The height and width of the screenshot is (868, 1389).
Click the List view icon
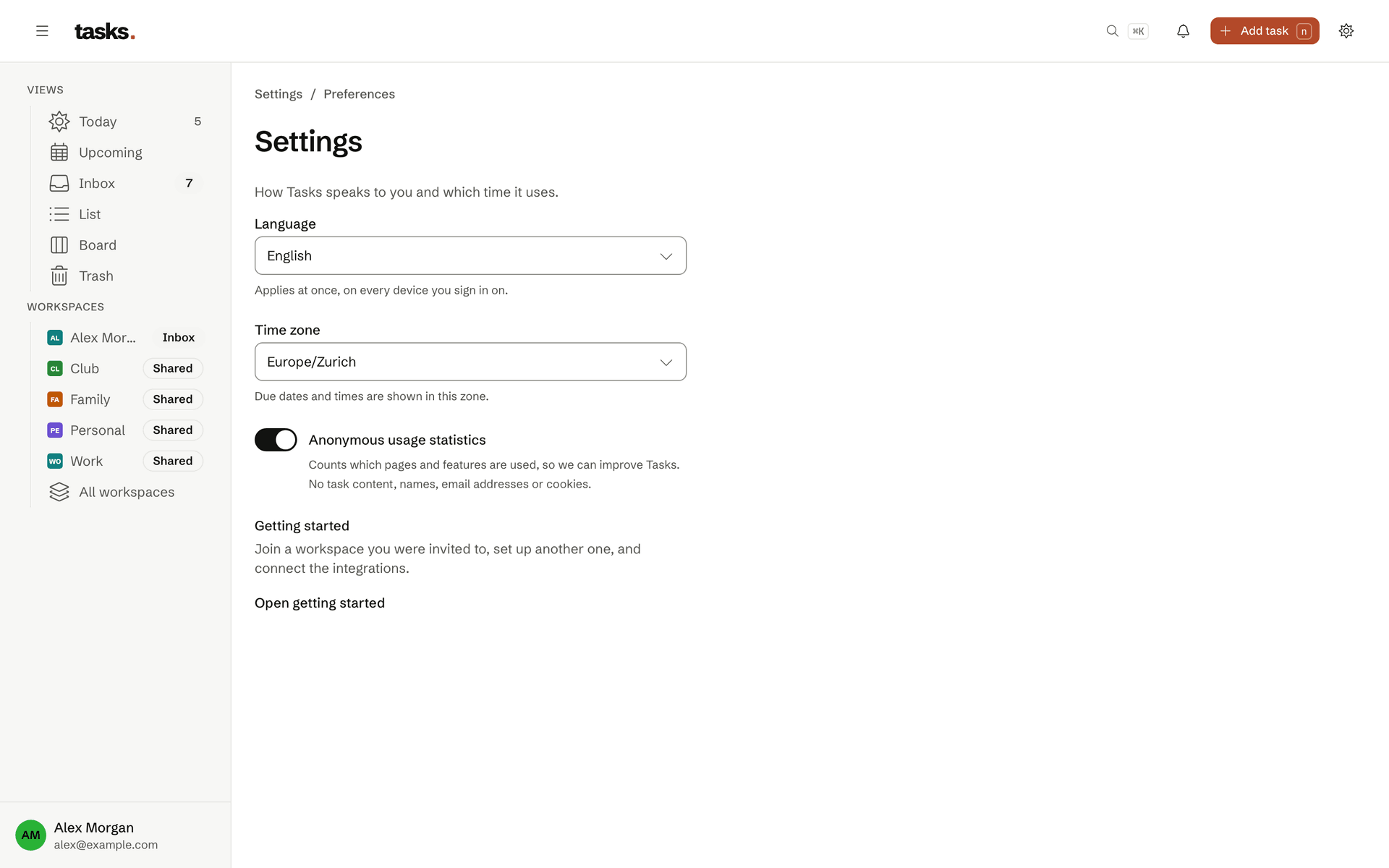pos(59,214)
